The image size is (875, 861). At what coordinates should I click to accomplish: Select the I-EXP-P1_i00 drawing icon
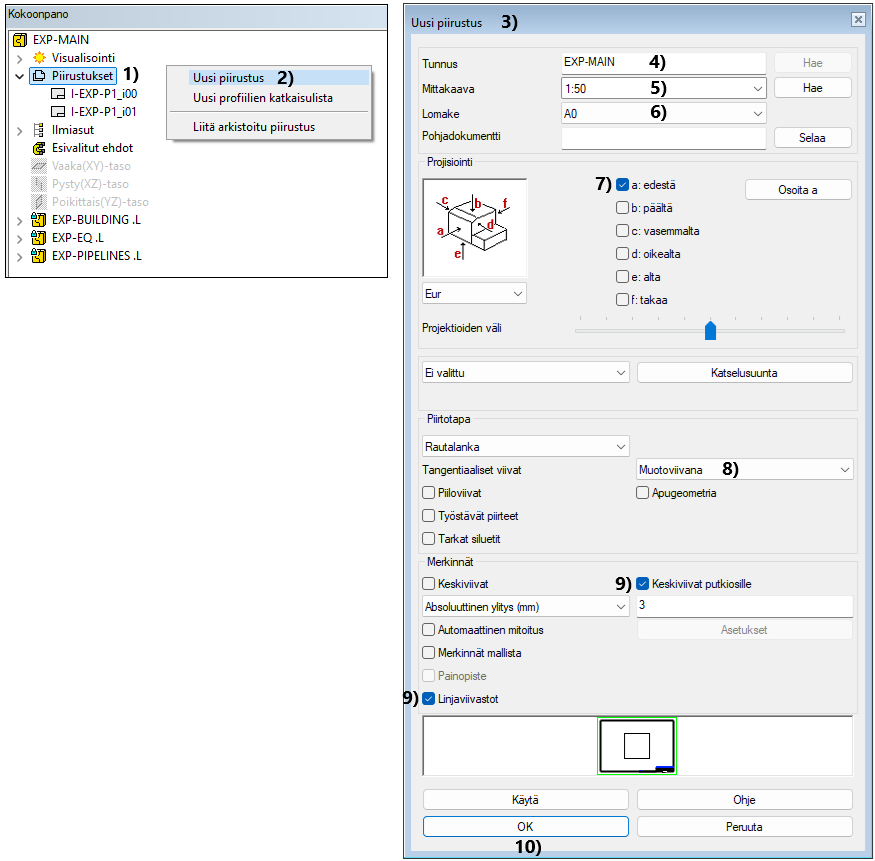pos(58,94)
